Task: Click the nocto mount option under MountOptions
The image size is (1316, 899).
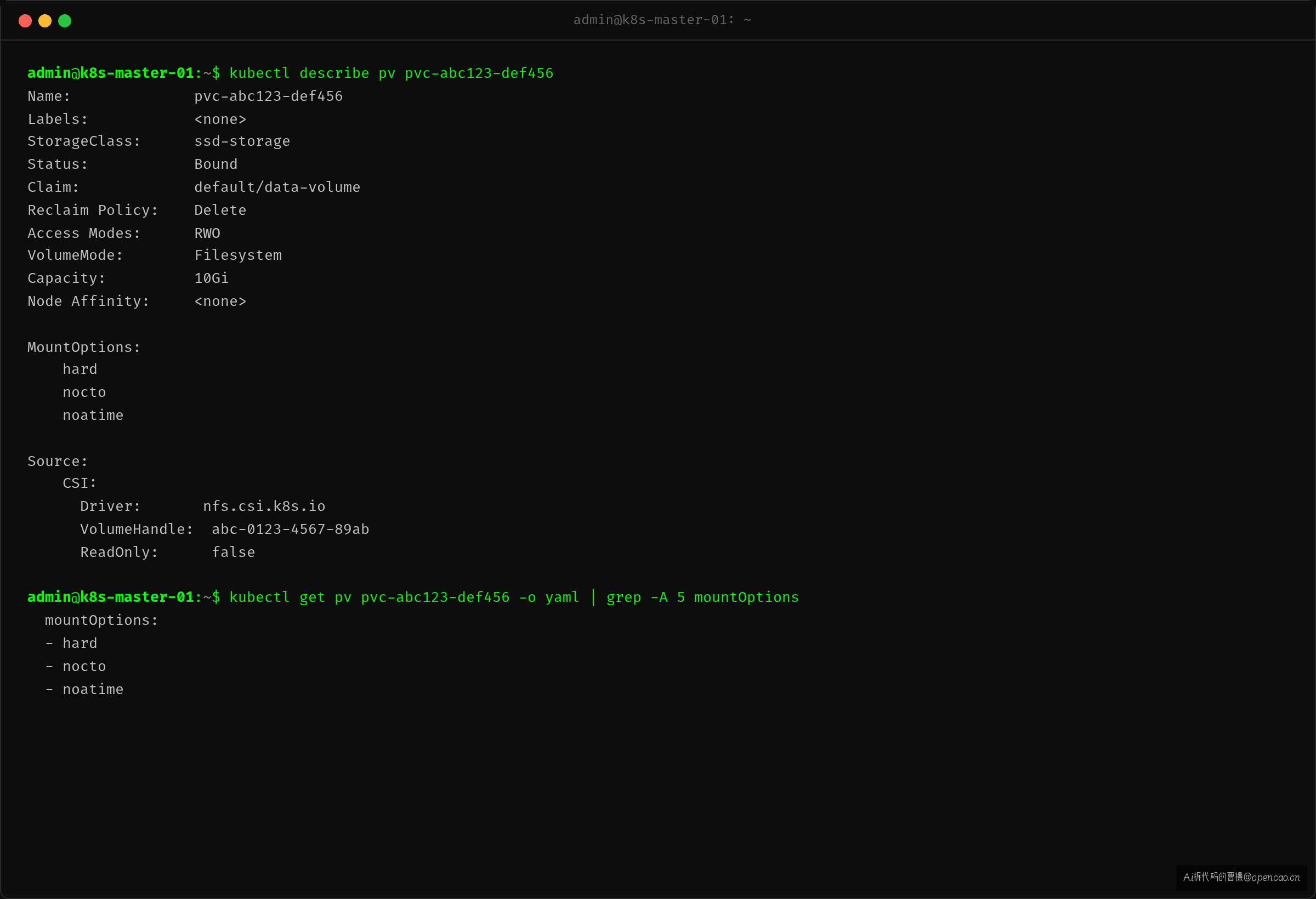Action: click(84, 392)
